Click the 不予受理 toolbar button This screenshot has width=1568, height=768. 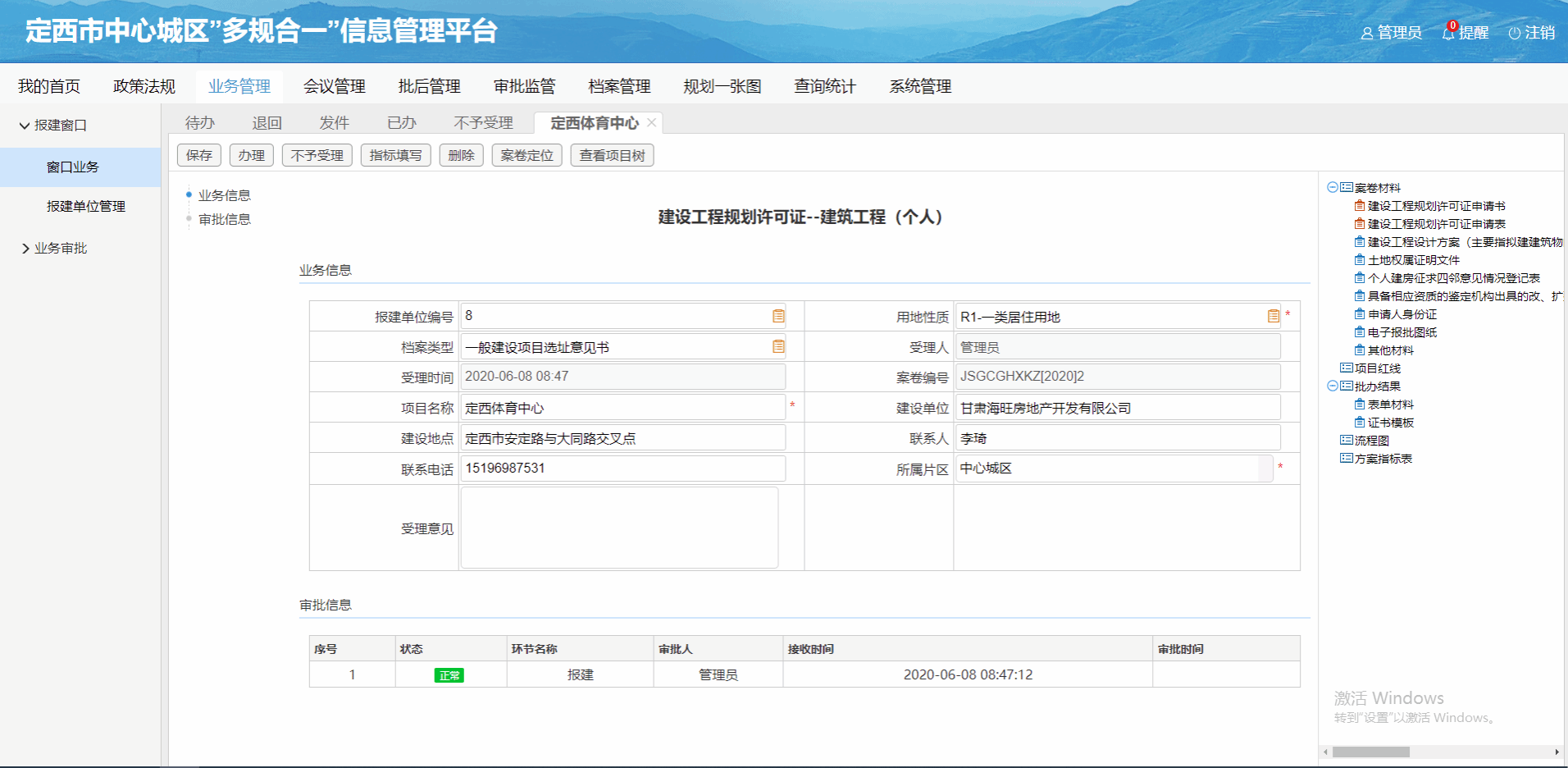[317, 155]
